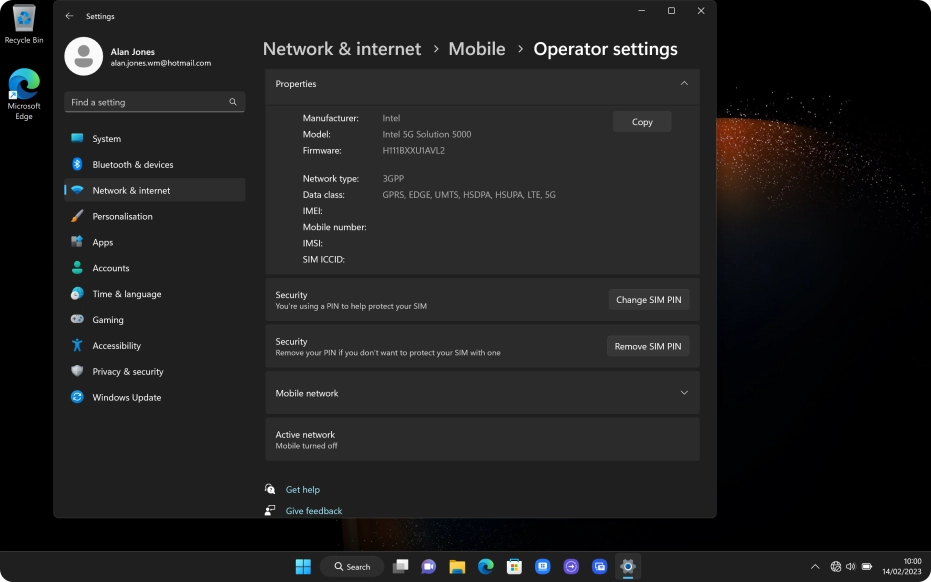Screen dimensions: 931x582
Task: Click Change SIM PIN
Action: point(648,299)
